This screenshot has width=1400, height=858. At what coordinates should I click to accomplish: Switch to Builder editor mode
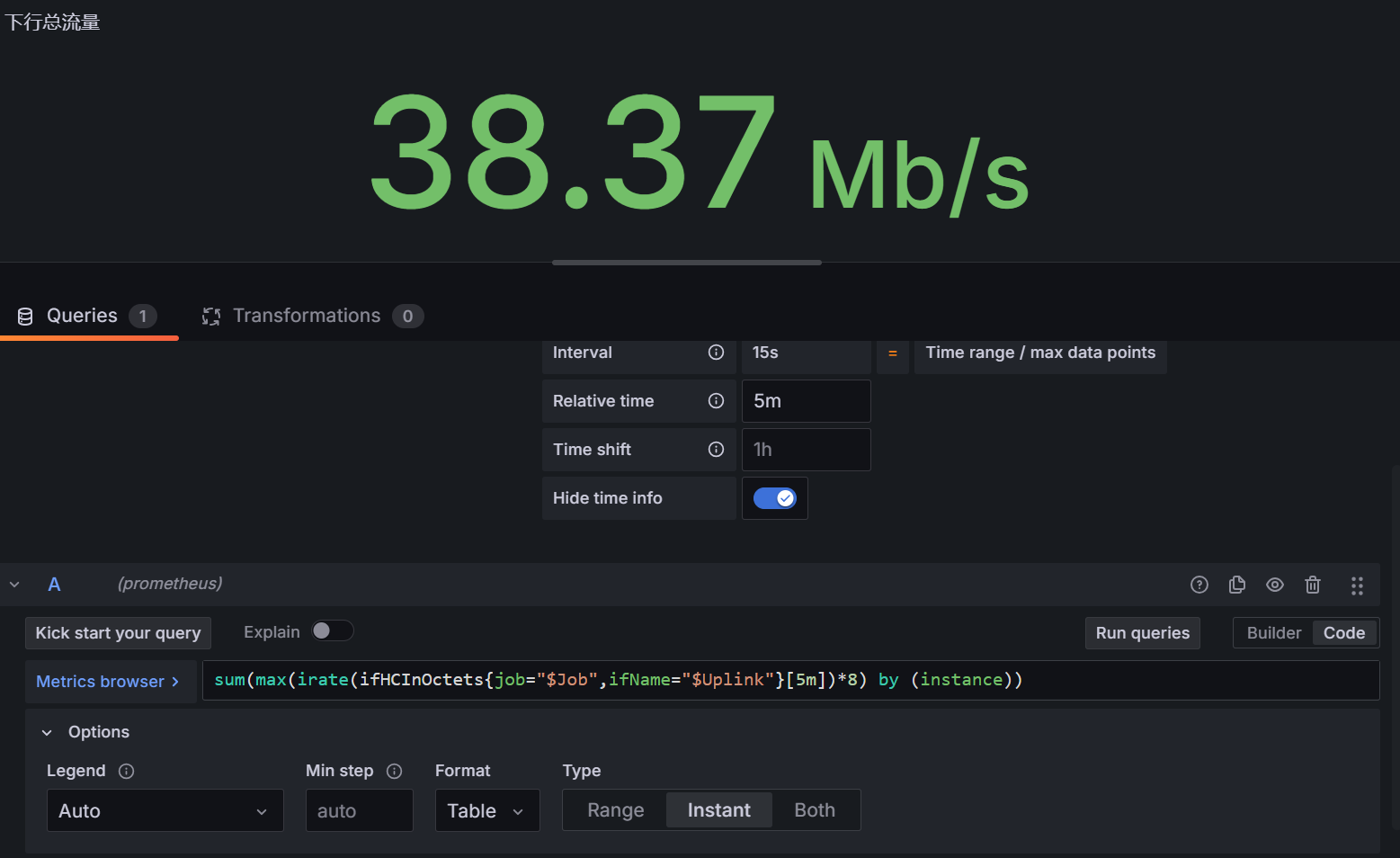[1273, 633]
